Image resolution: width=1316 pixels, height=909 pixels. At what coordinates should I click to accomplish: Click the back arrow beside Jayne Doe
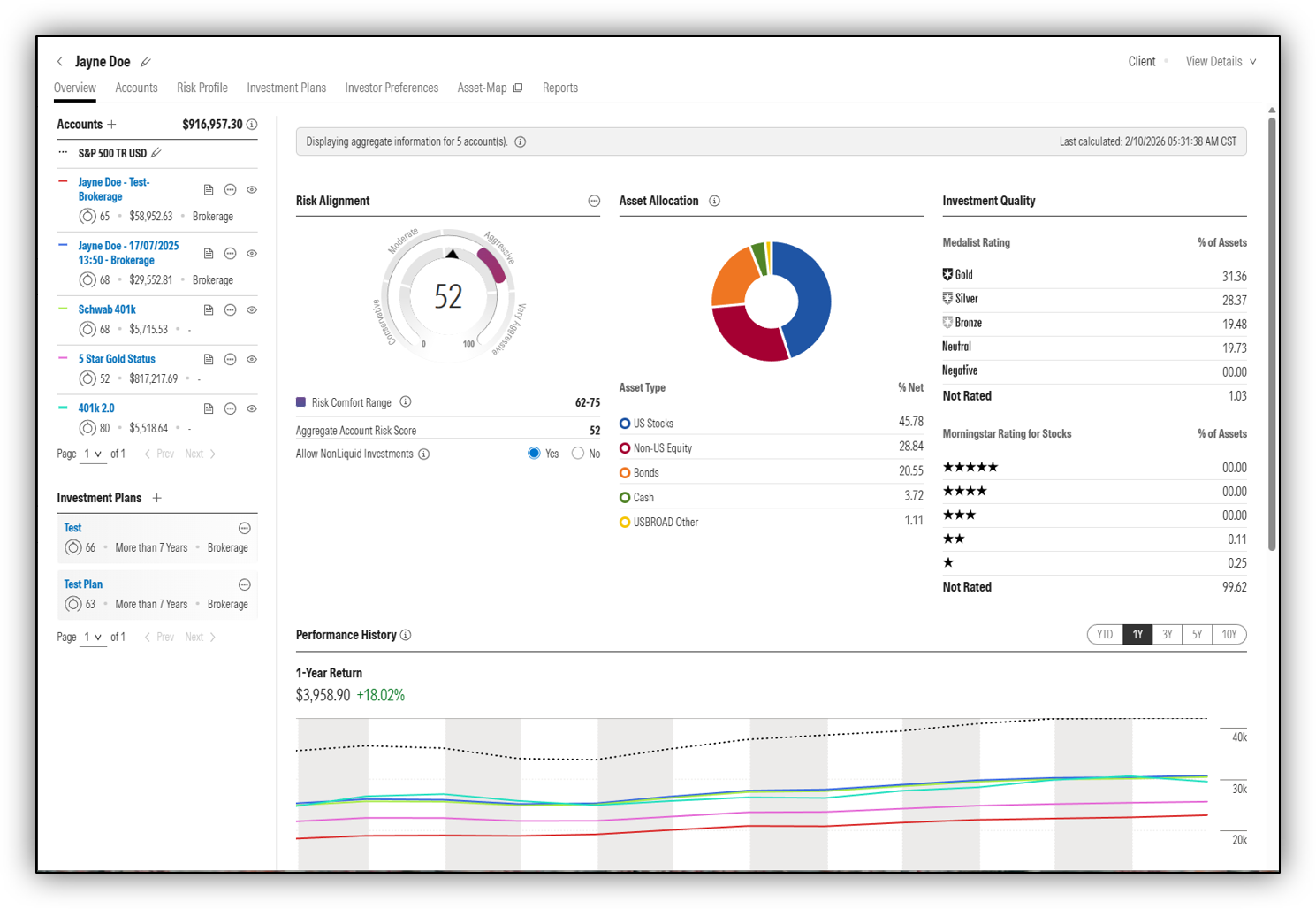coord(60,62)
